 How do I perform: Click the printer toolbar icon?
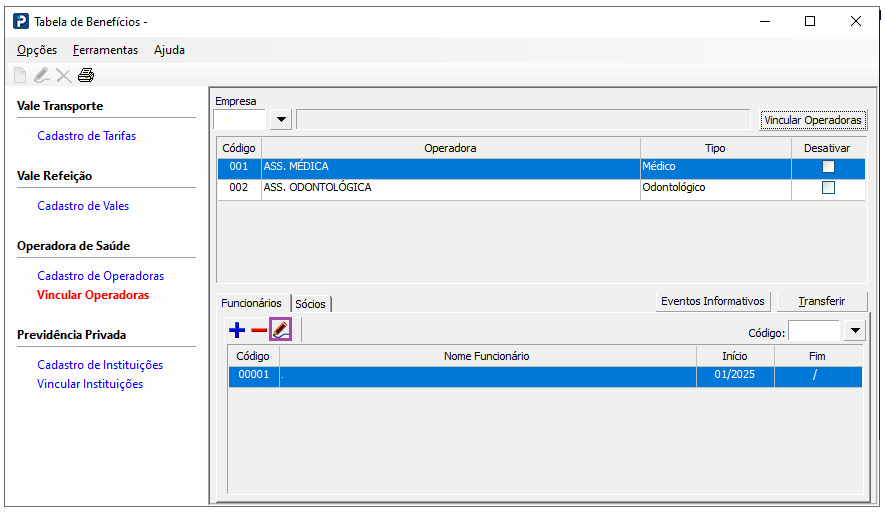point(86,75)
